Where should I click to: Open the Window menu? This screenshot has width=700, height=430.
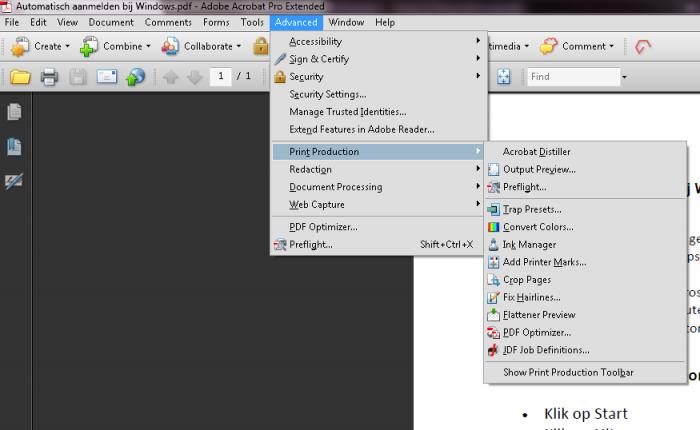click(346, 22)
